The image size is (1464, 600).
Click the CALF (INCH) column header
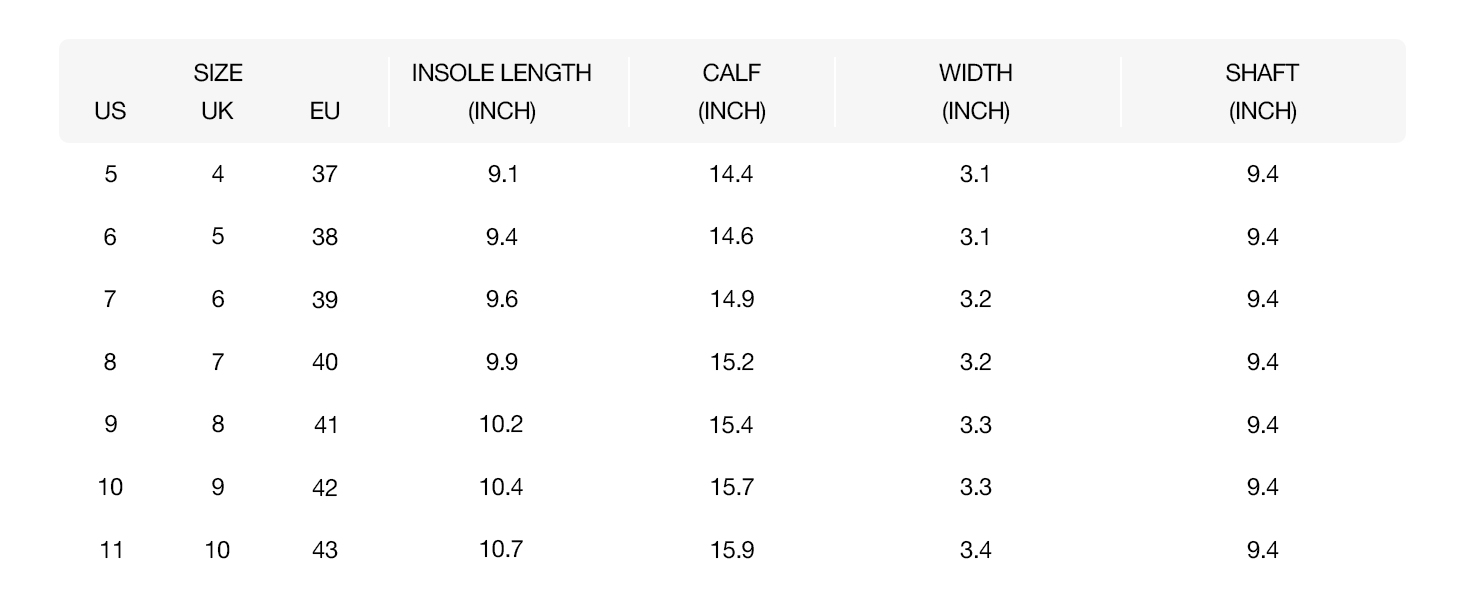click(x=731, y=91)
